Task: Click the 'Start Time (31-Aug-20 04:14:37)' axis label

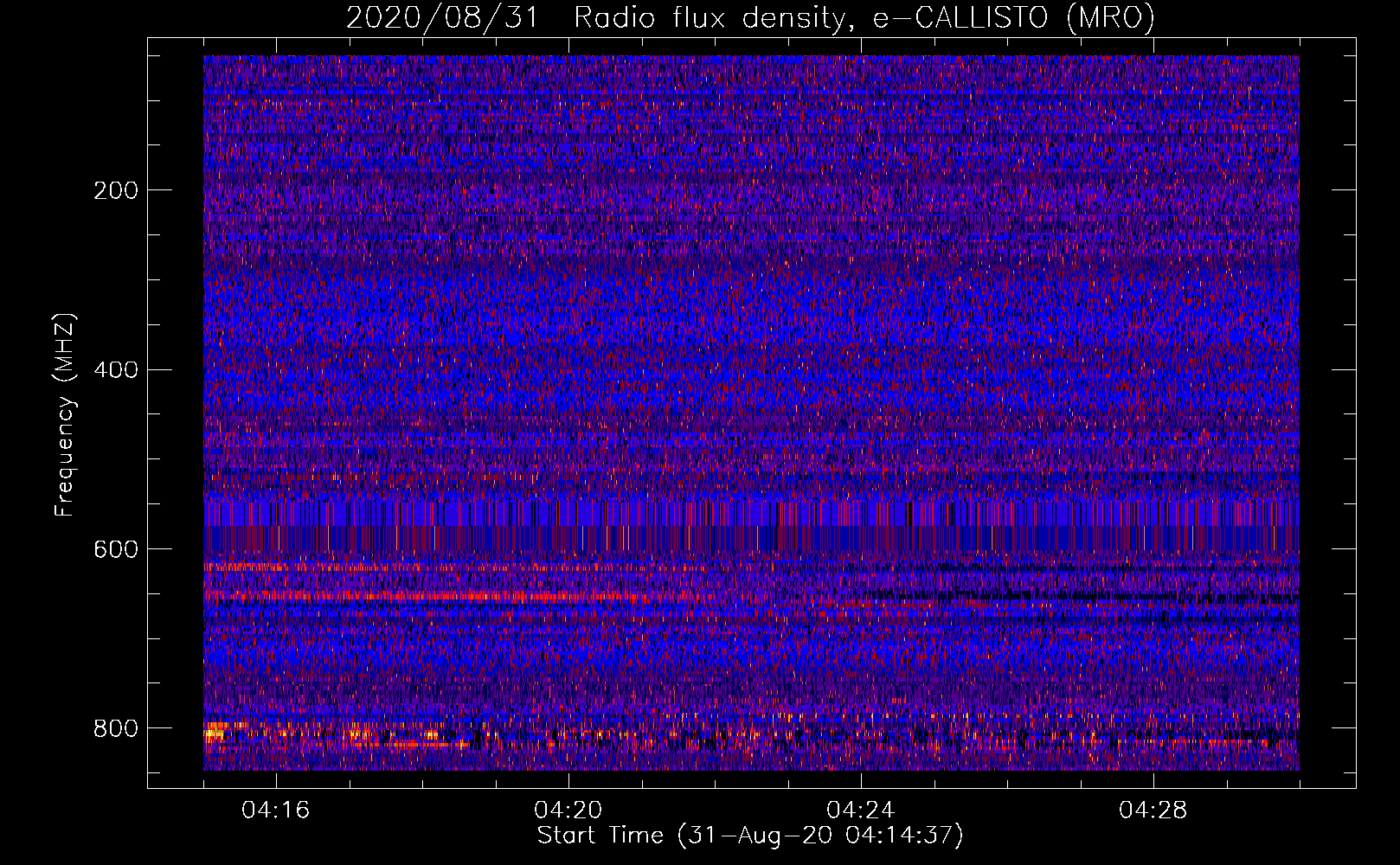Action: (750, 836)
